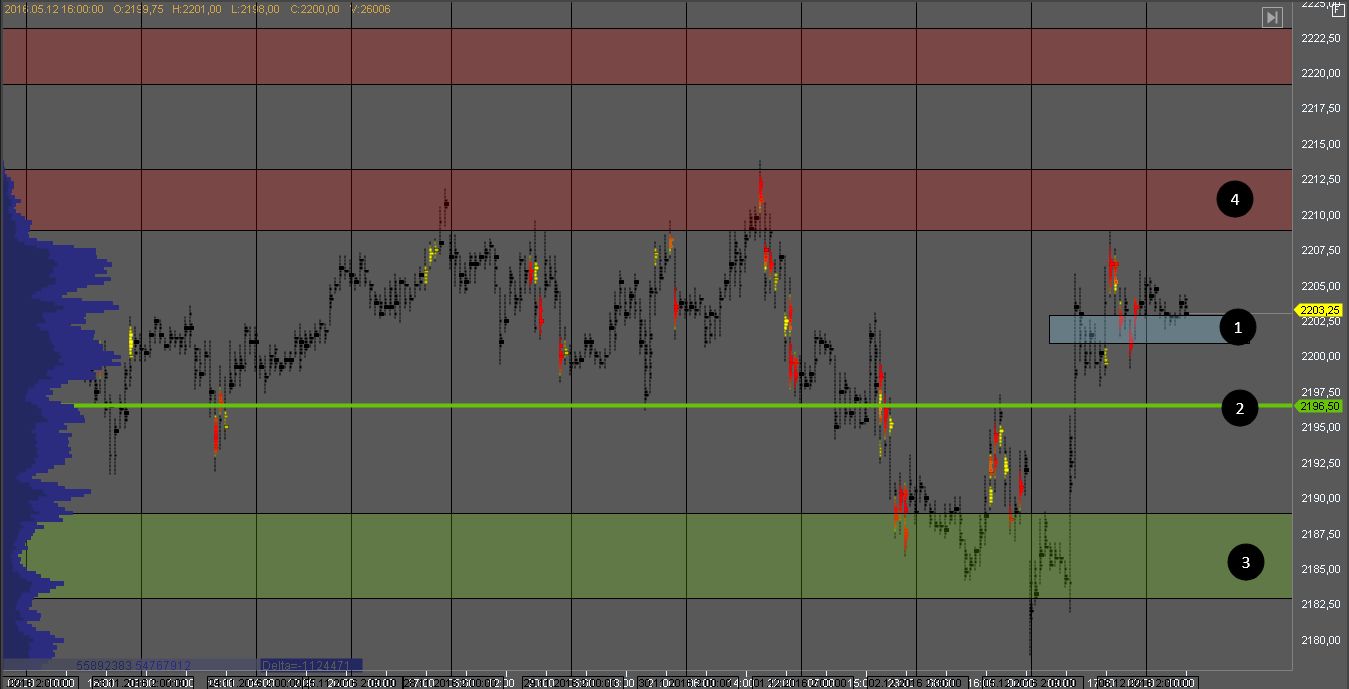The height and width of the screenshot is (689, 1349).
Task: Click the black circle marker labeled 3
Action: click(x=1245, y=563)
